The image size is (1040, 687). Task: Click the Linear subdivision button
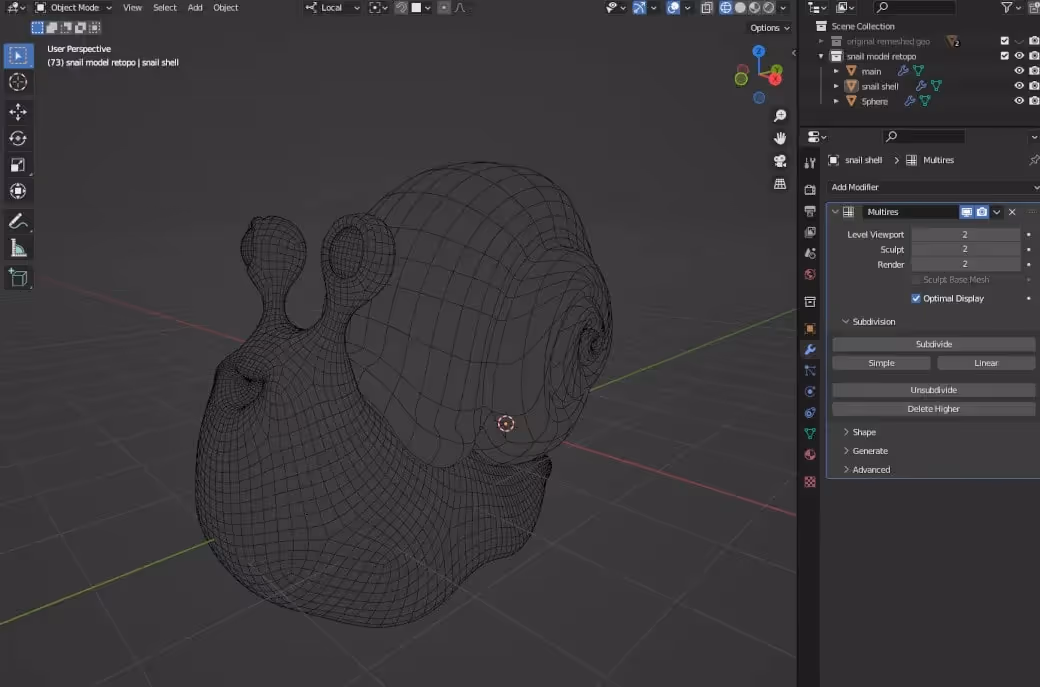click(x=986, y=363)
